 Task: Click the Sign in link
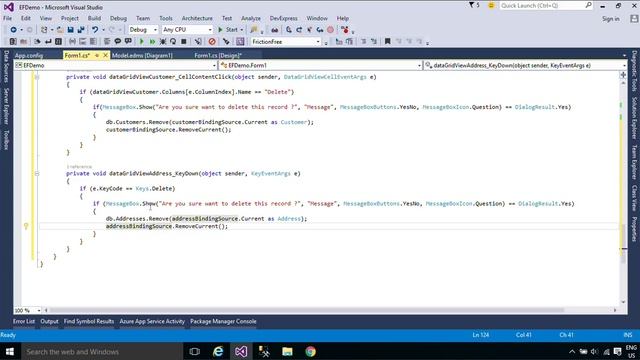pyautogui.click(x=611, y=19)
